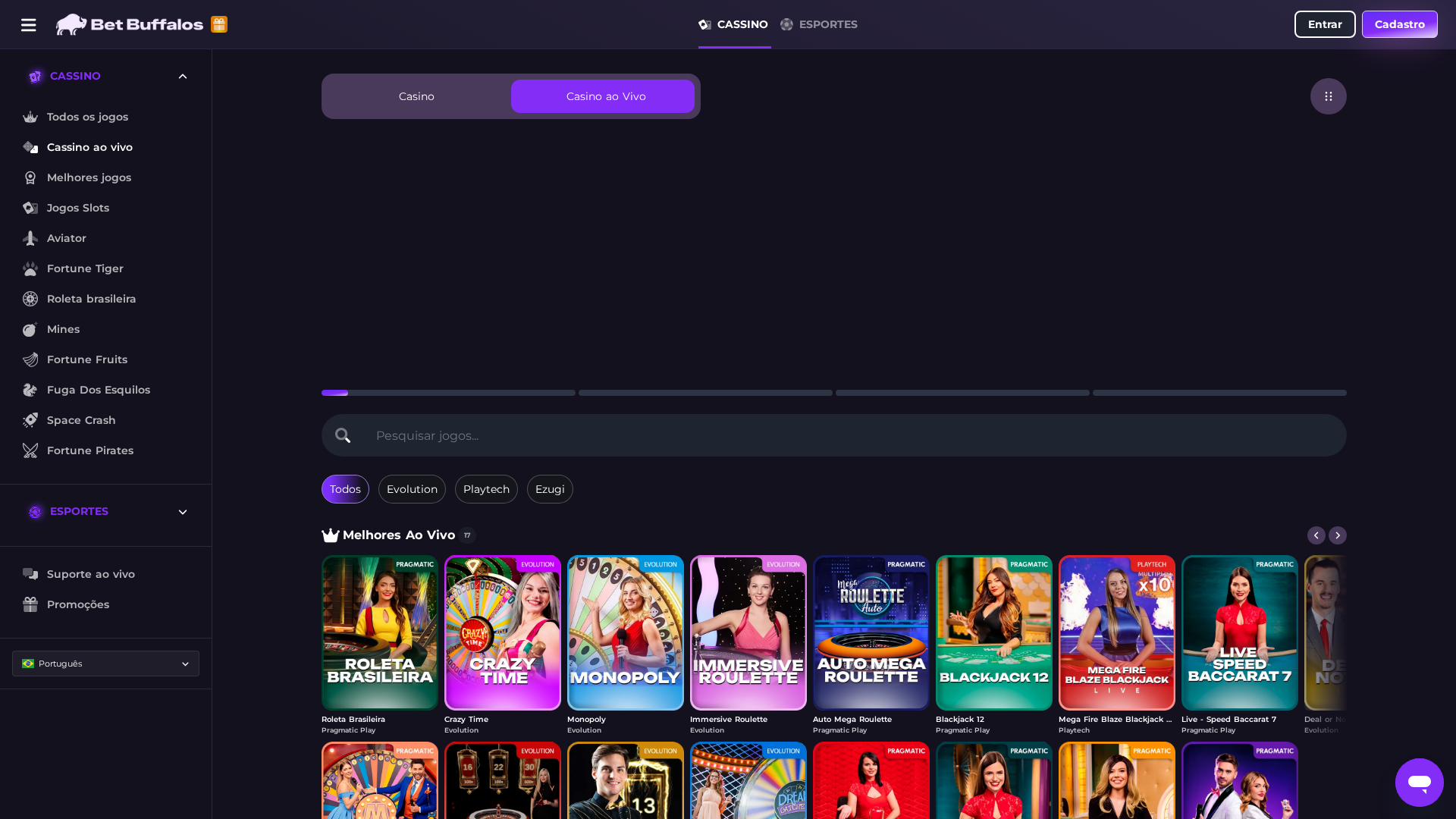Open the hamburger menu
Screen dimensions: 1456x819
tap(29, 25)
